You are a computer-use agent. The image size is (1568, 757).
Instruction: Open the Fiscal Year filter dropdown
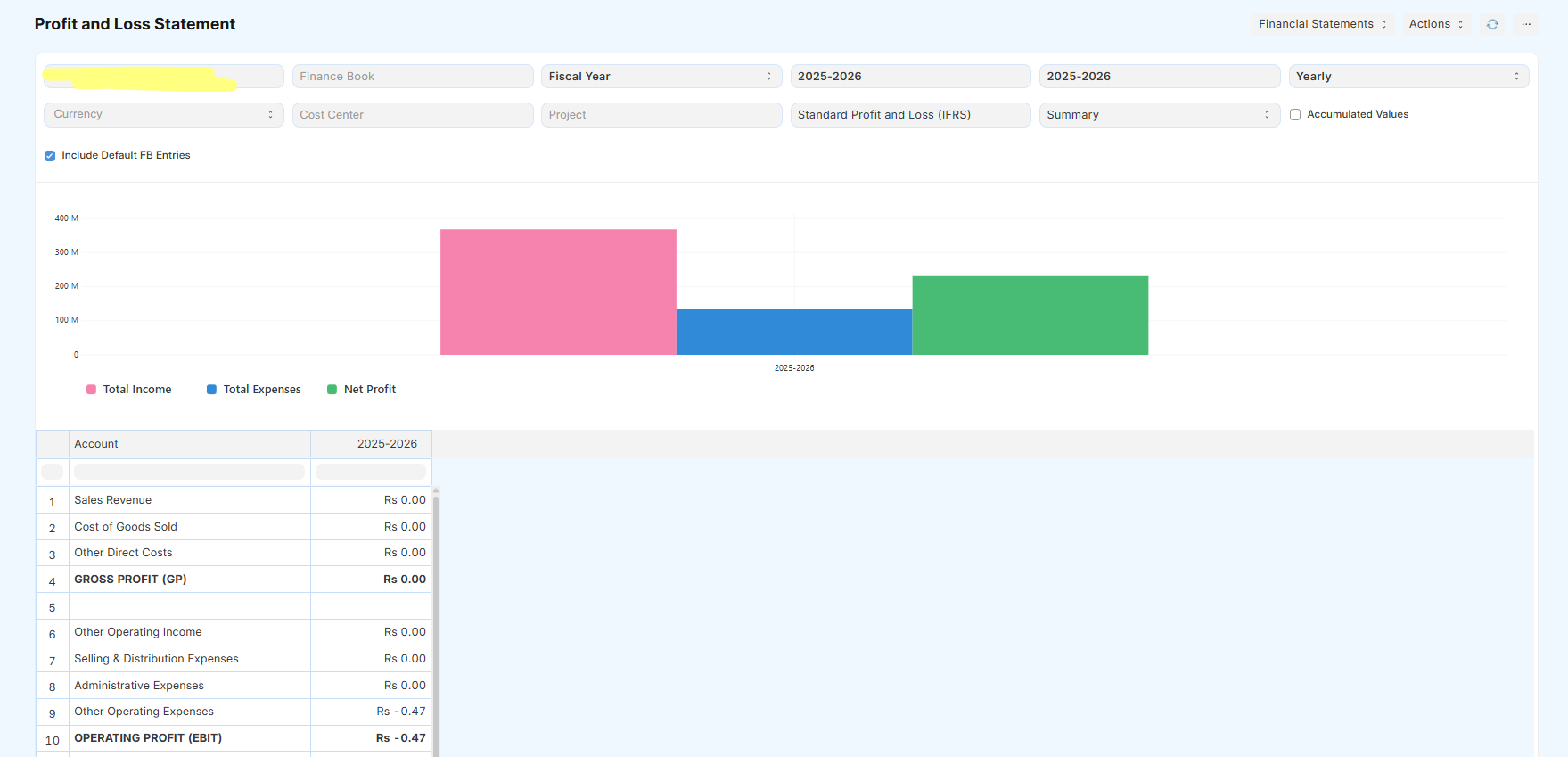(661, 77)
